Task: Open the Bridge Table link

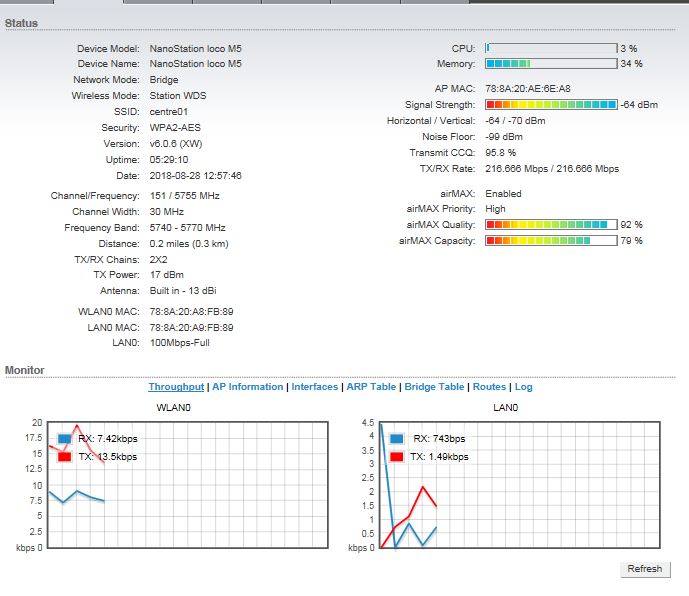Action: coord(434,387)
